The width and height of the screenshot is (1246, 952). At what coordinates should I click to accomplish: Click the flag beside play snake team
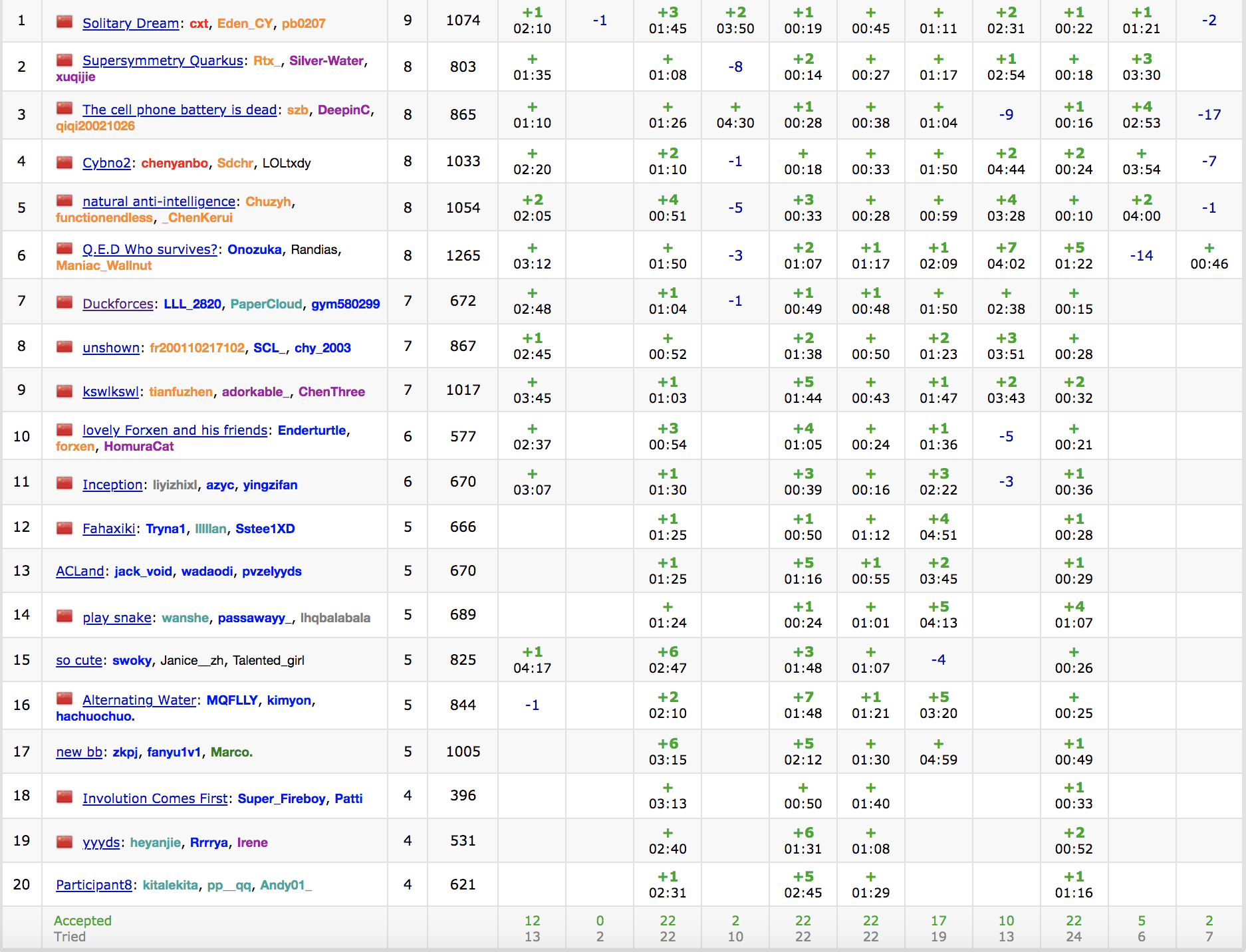(x=64, y=617)
